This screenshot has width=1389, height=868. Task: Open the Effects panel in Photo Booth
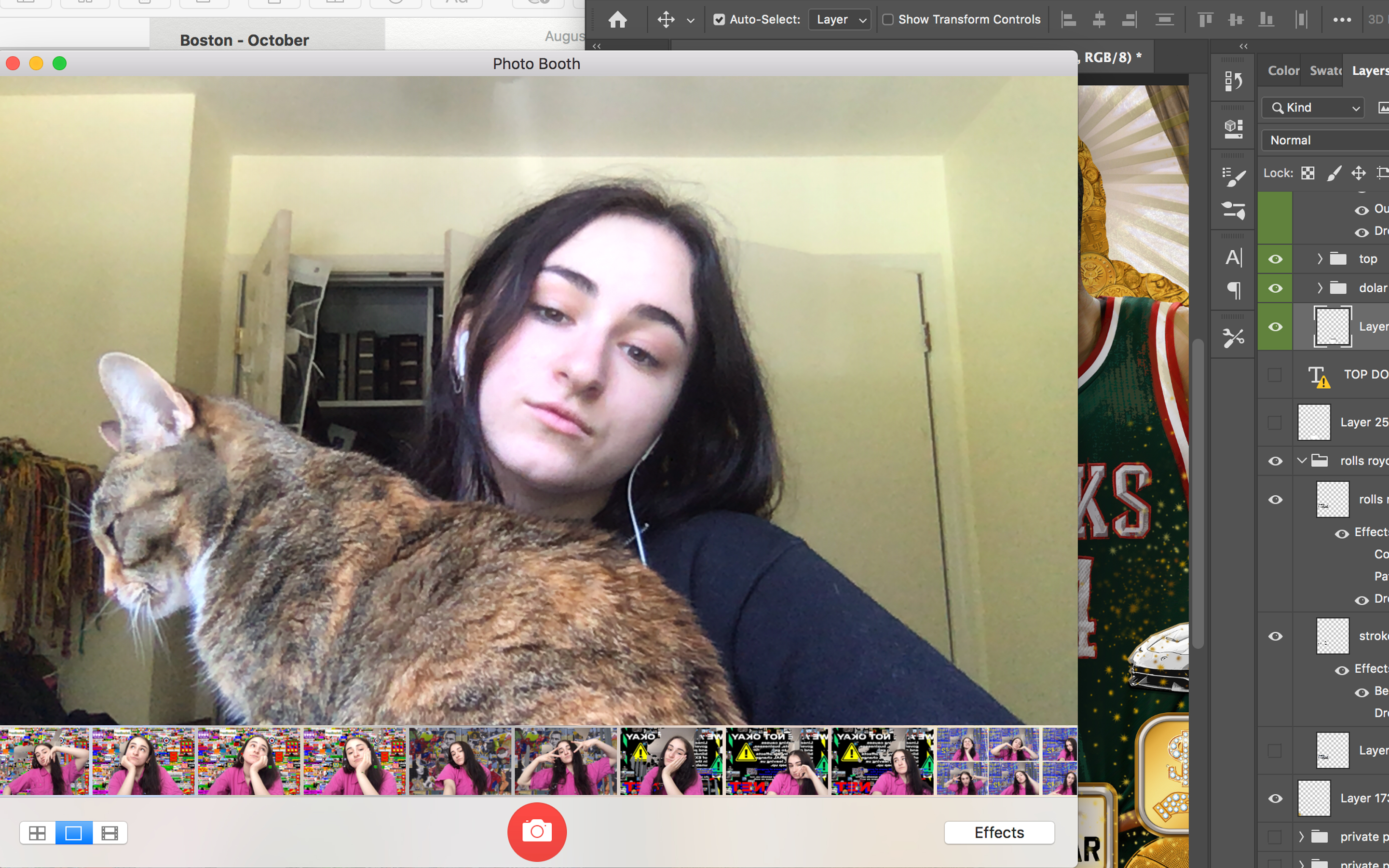point(999,832)
